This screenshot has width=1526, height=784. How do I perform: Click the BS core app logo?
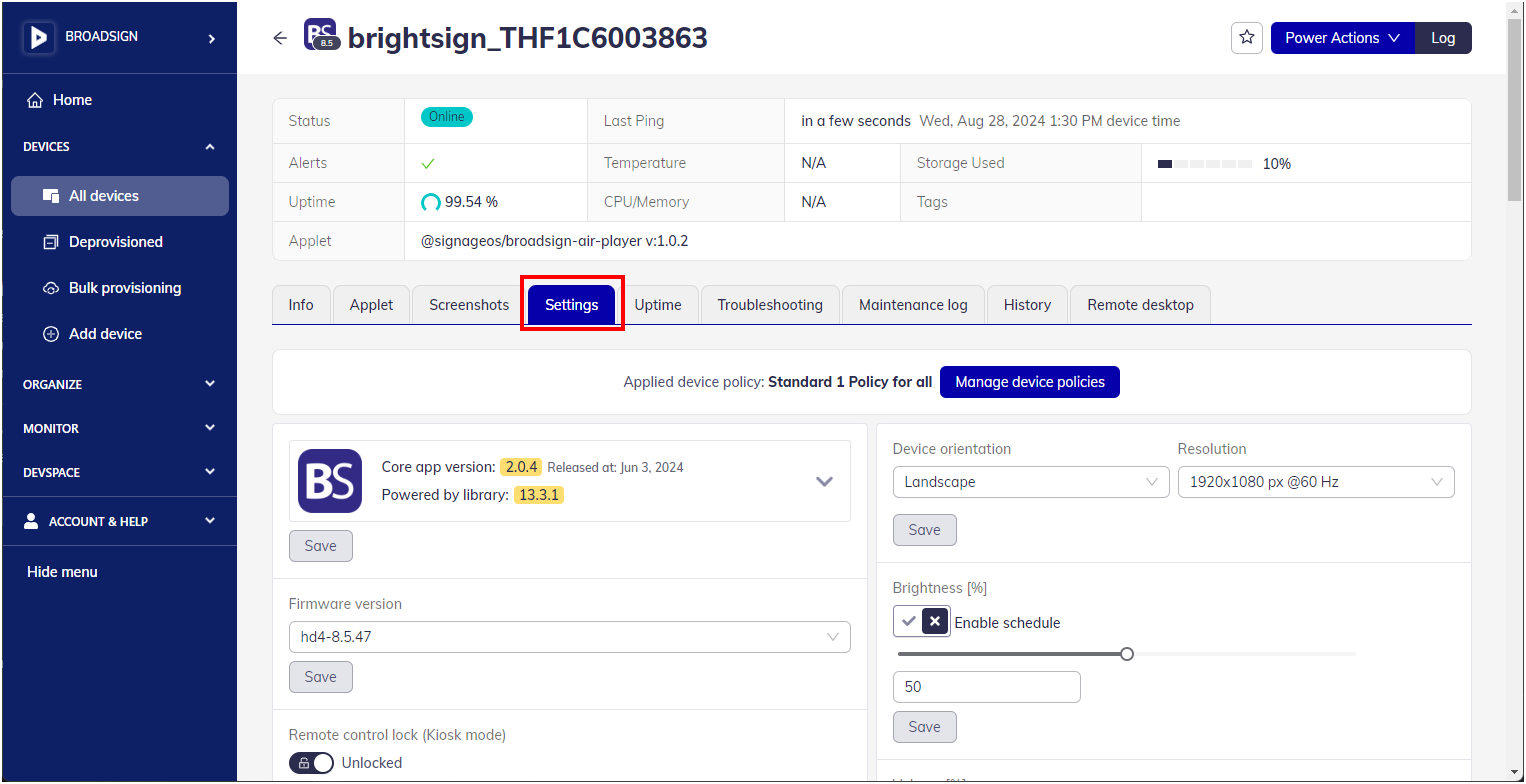pos(330,481)
